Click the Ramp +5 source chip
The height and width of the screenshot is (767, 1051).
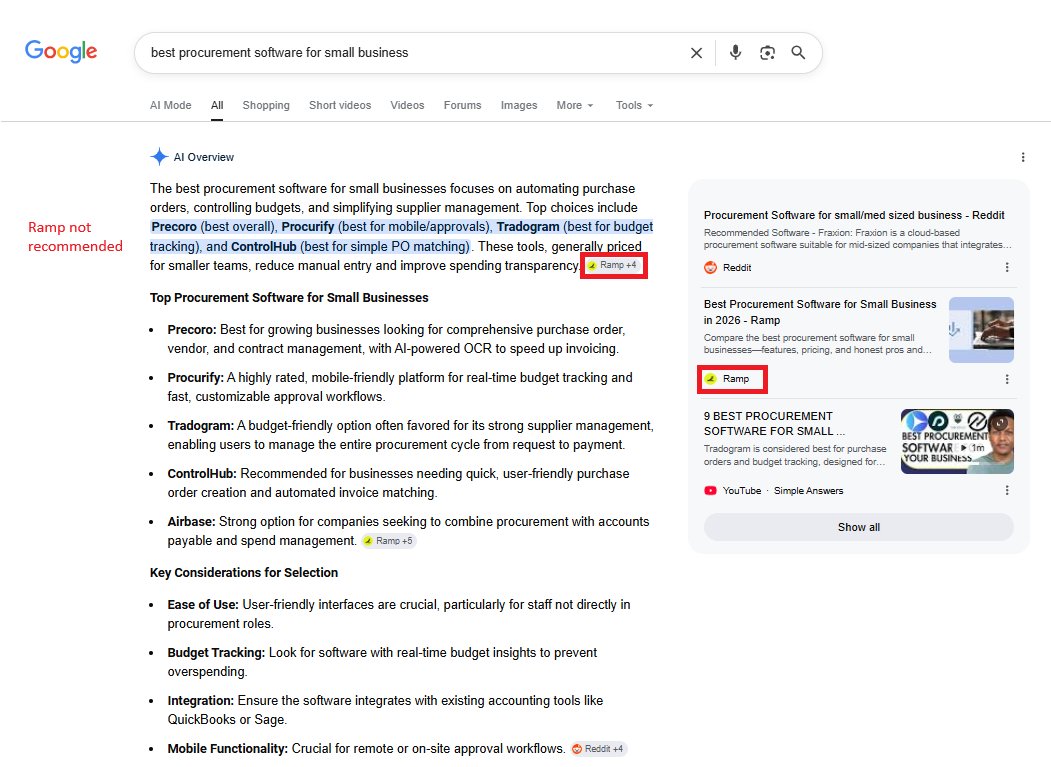pyautogui.click(x=389, y=540)
